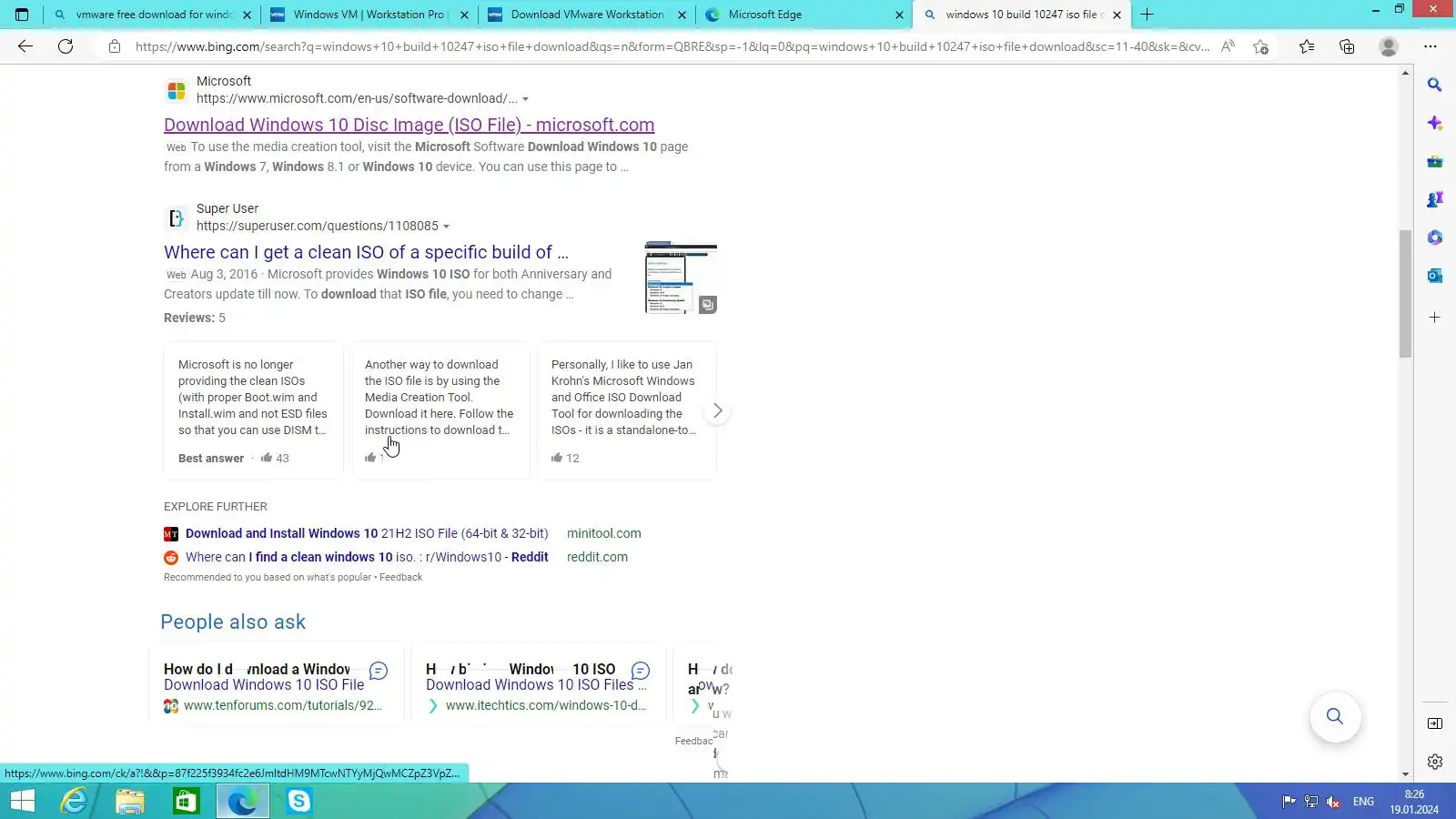
Task: Open the Best answer card with 43 likes
Action: pos(253,410)
